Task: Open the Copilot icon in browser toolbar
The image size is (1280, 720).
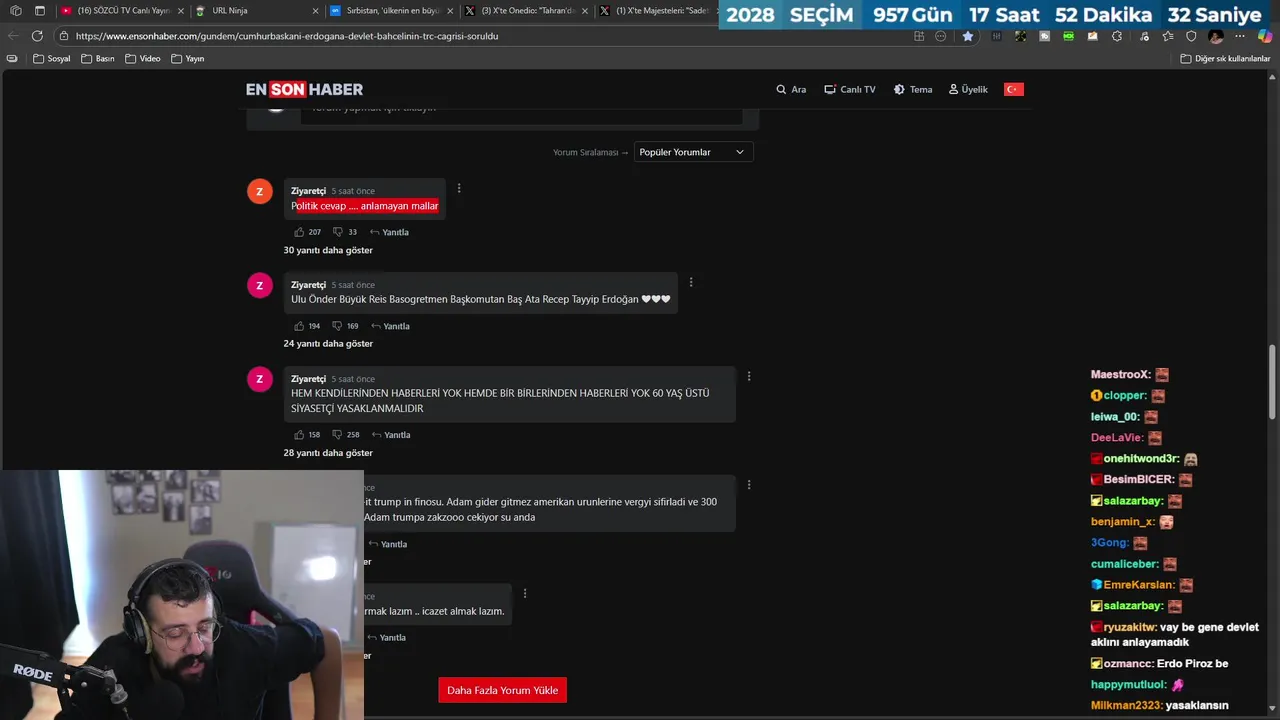Action: click(1265, 36)
